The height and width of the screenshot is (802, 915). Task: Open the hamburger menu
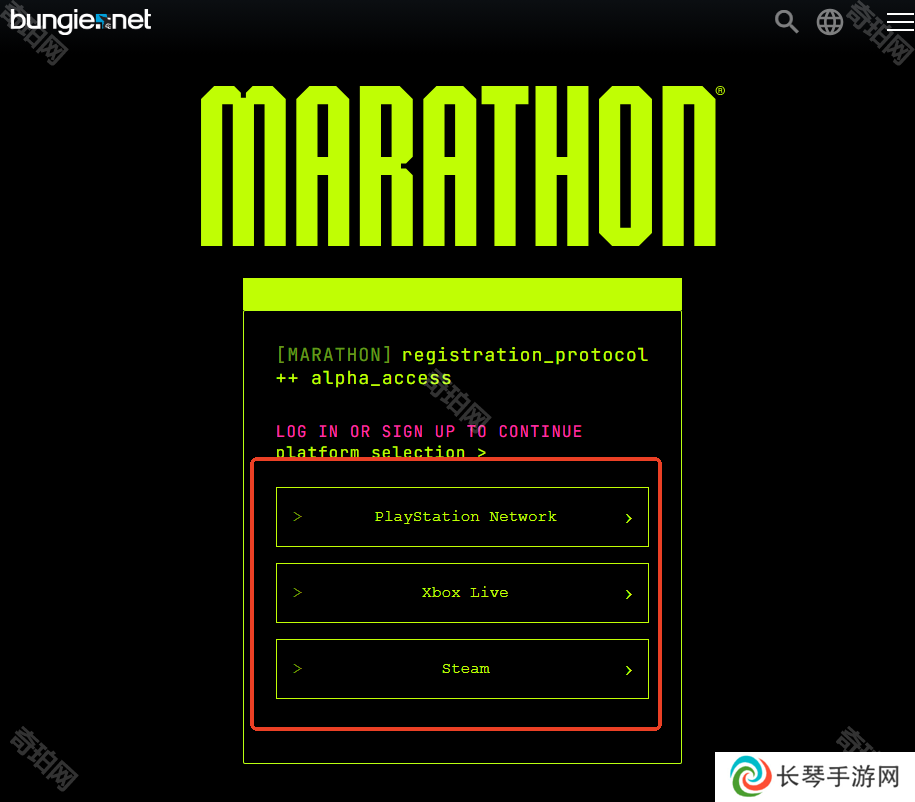900,22
